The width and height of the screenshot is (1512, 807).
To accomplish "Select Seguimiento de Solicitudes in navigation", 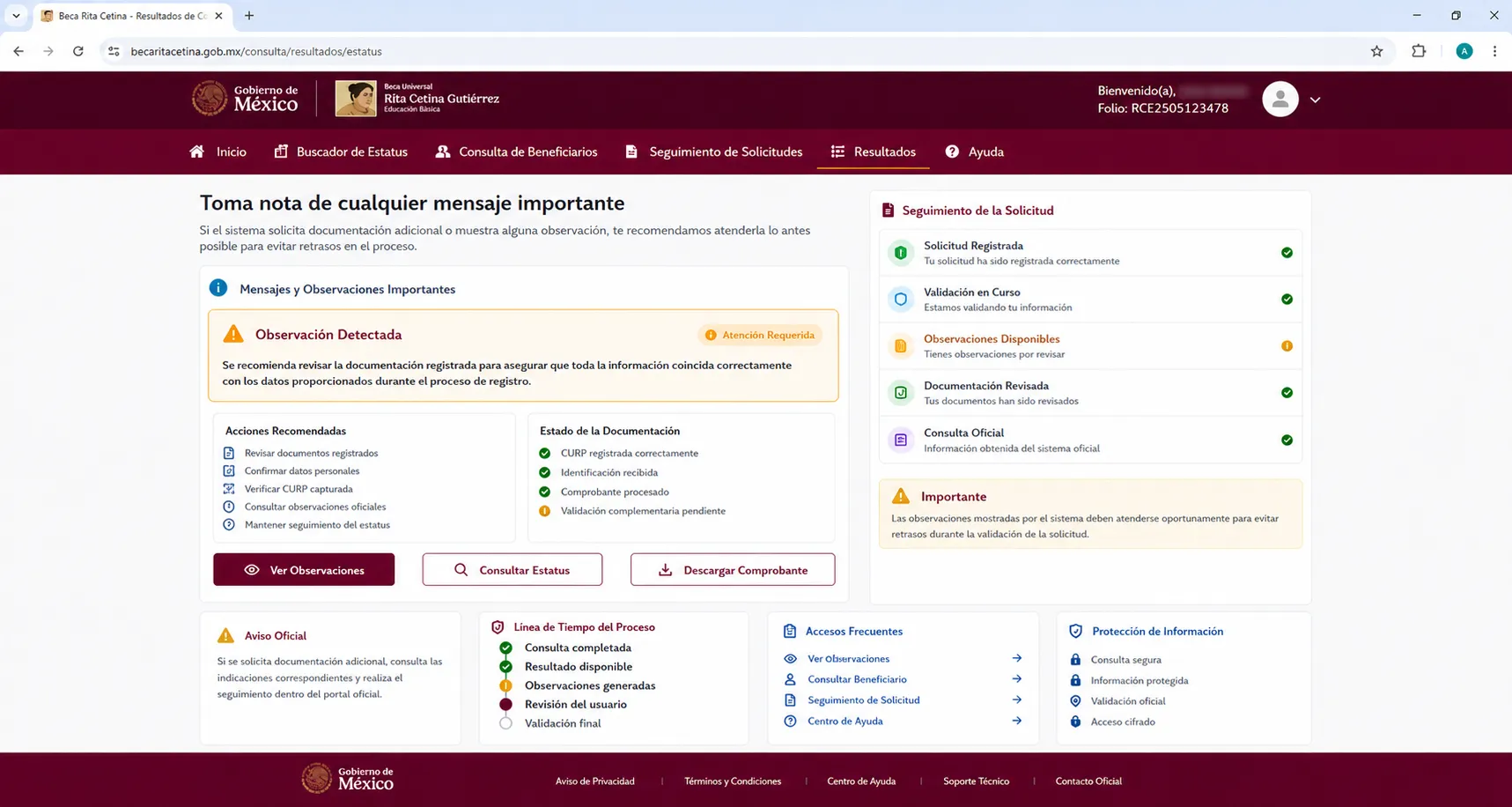I will pyautogui.click(x=713, y=152).
